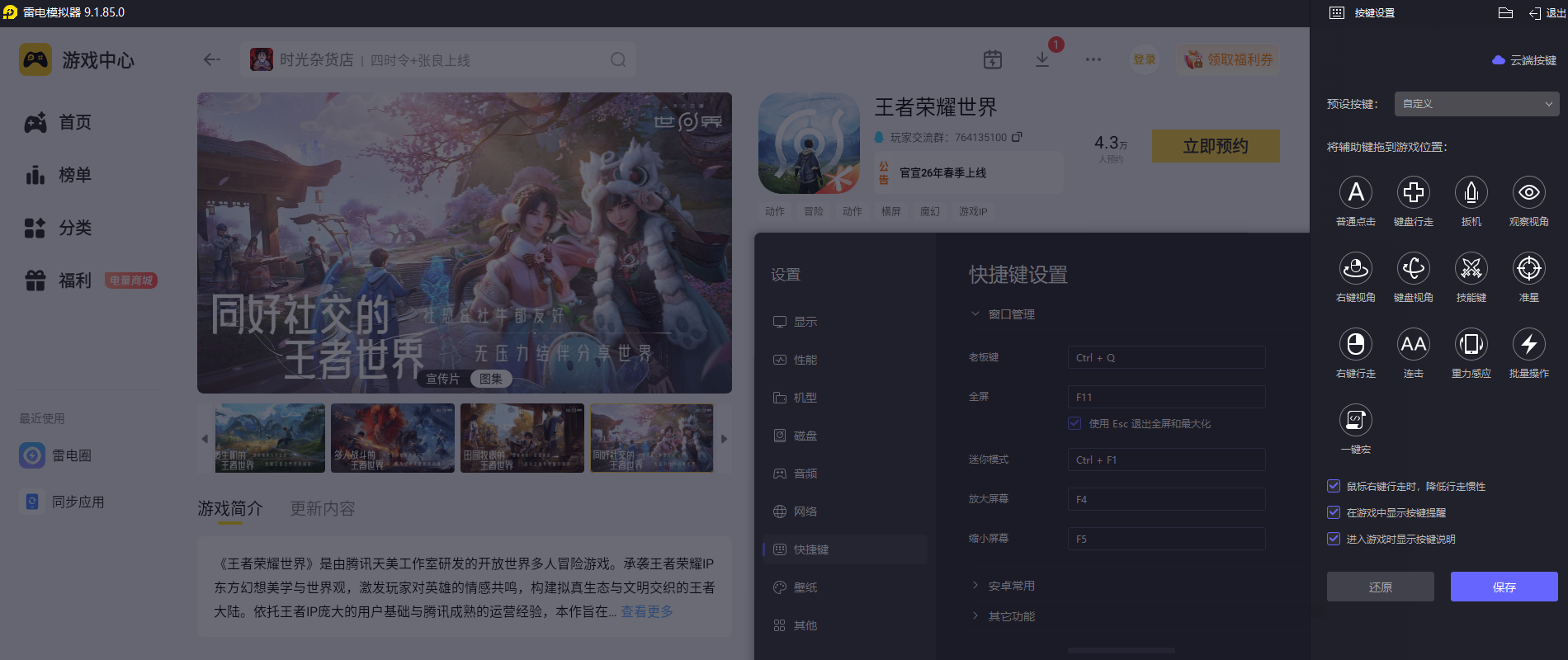Open 快捷键 settings tab
The height and width of the screenshot is (660, 1568).
845,549
